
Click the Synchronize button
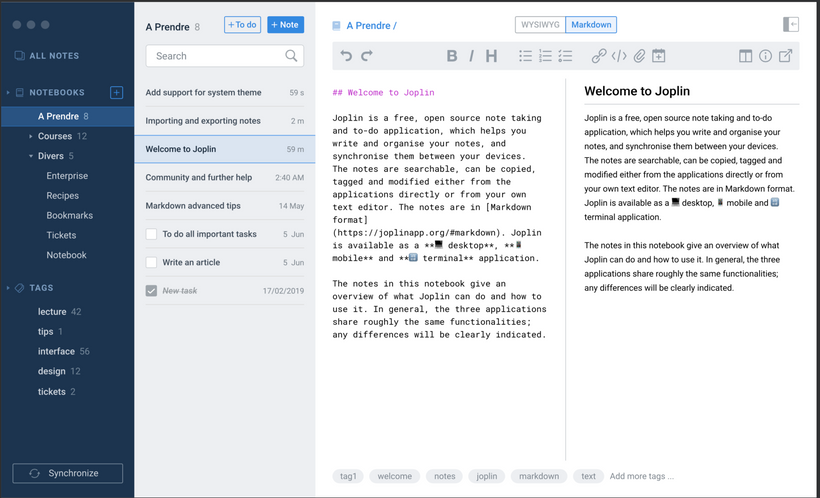point(67,473)
